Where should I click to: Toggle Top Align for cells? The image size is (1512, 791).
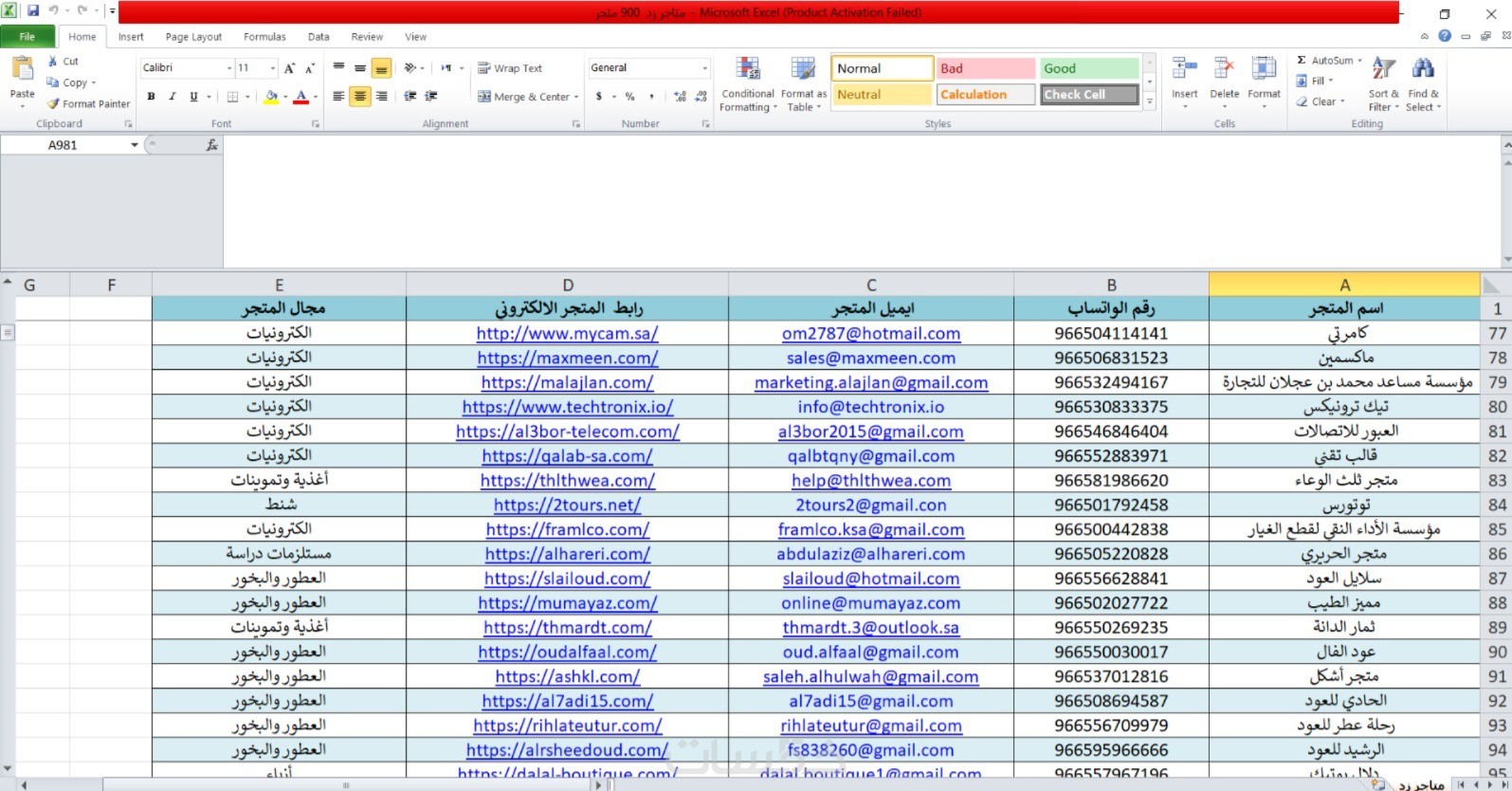click(x=338, y=68)
